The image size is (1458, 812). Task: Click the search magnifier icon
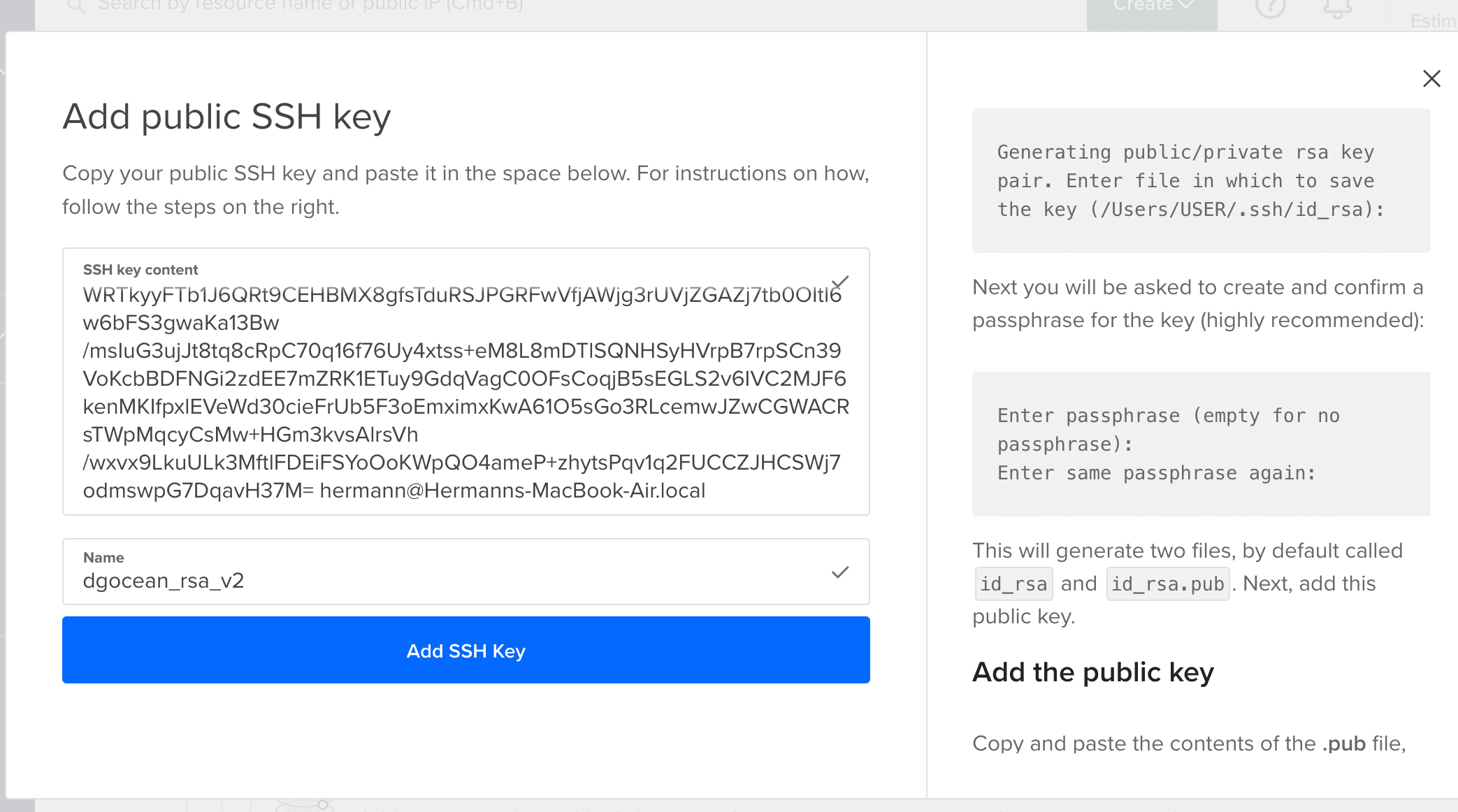[76, 6]
